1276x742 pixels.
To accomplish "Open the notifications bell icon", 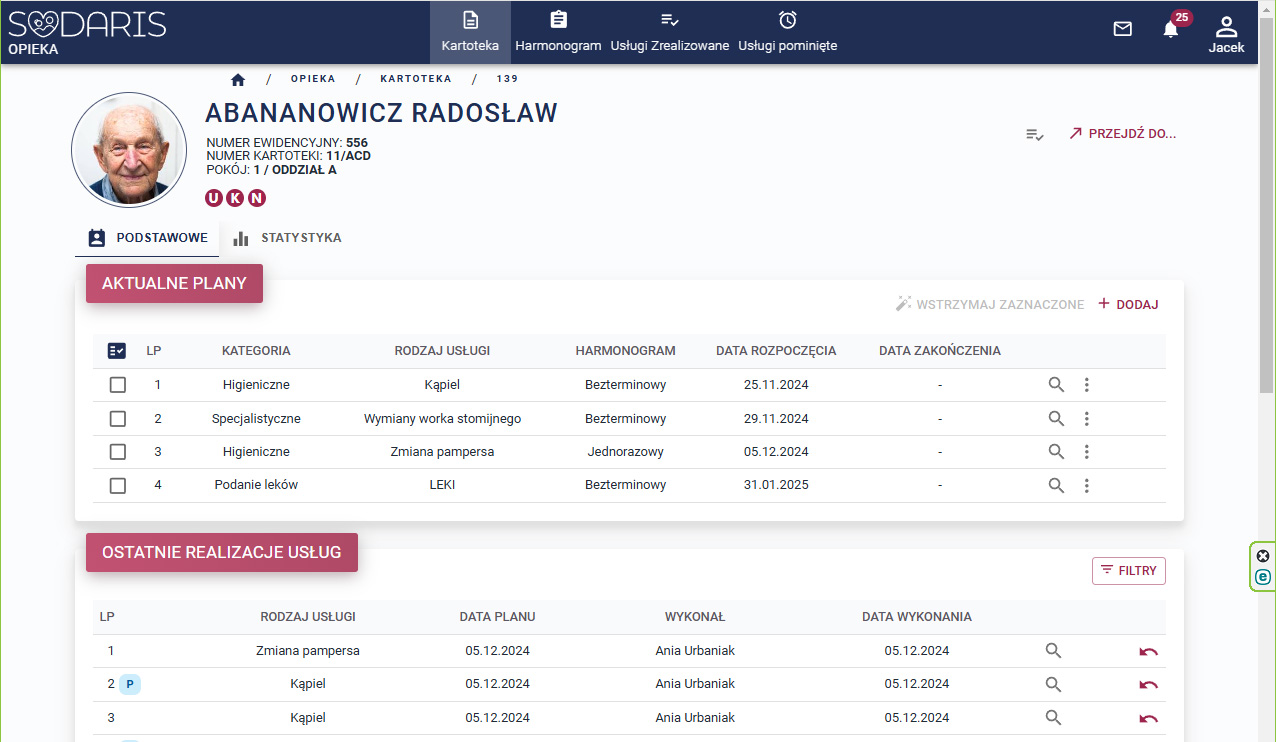I will point(1170,29).
